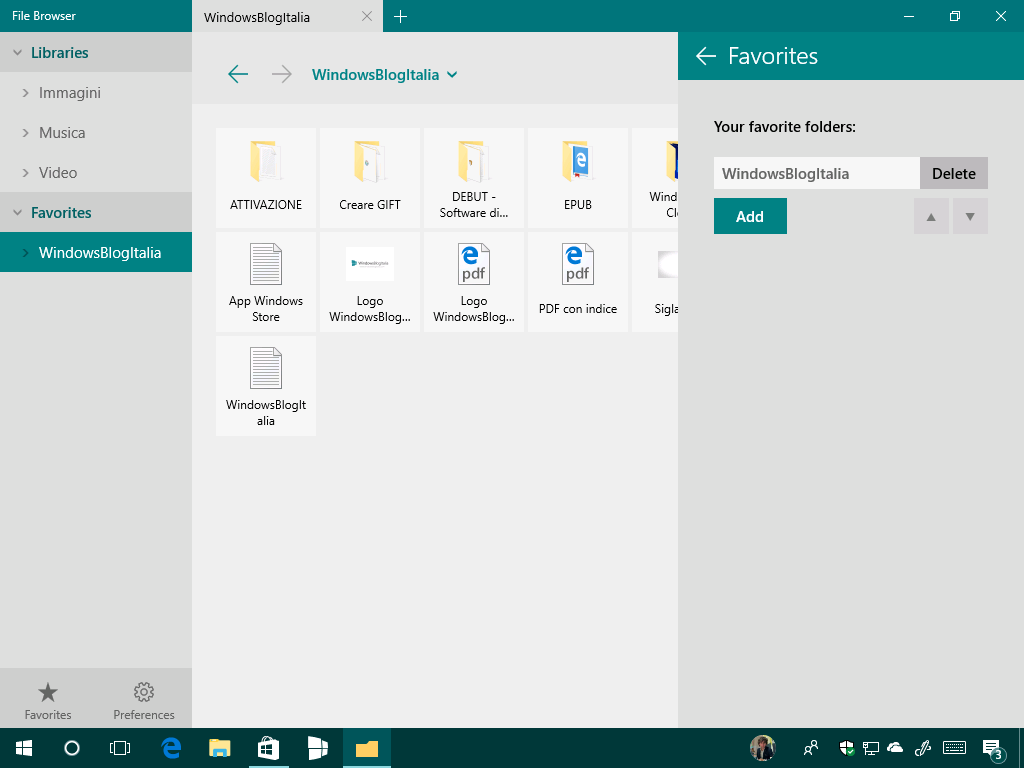Image resolution: width=1024 pixels, height=768 pixels.
Task: Open the Logo WindowsBlog PDF file
Action: [473, 281]
